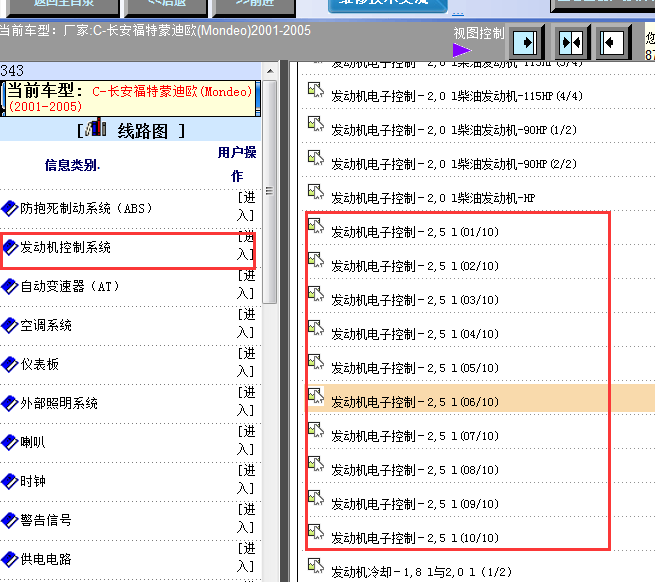Click [进入] link for 防抱死制动系统 row
This screenshot has height=582, width=655.
(x=246, y=206)
